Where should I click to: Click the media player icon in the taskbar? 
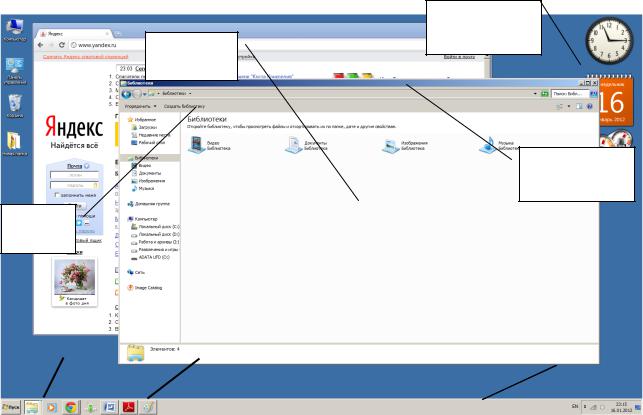(x=52, y=407)
